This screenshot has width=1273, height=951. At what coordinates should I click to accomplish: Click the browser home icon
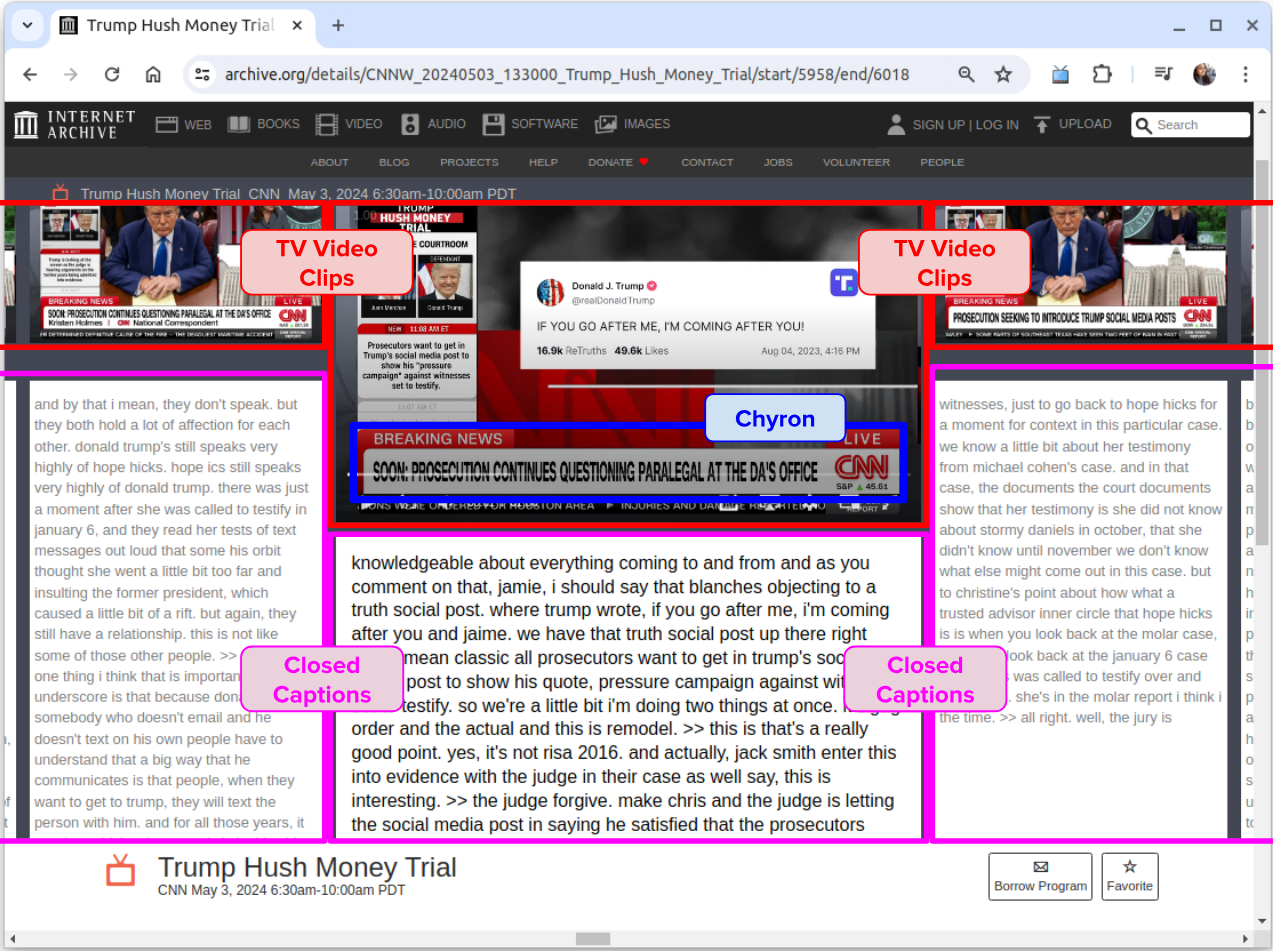point(153,75)
